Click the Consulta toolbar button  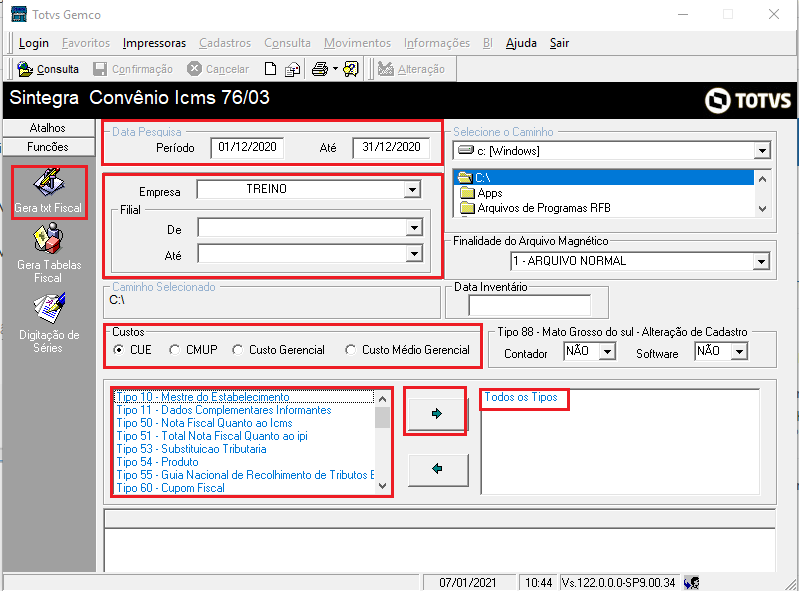pyautogui.click(x=48, y=69)
